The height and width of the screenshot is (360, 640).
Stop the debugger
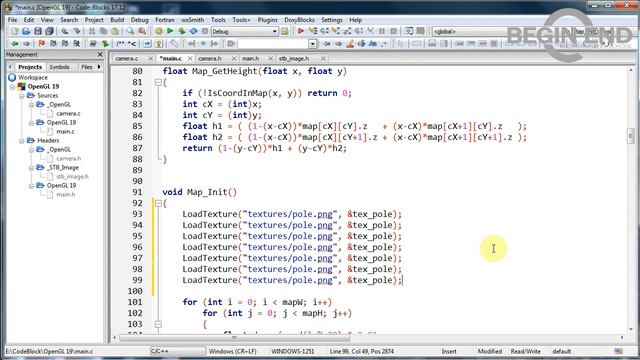393,31
